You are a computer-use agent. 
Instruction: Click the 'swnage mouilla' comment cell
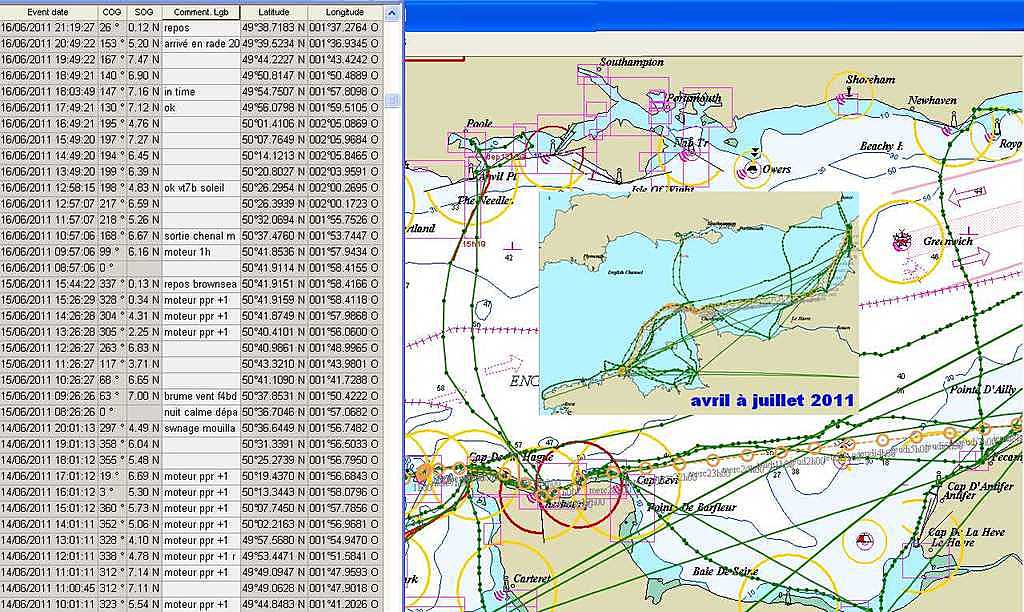pos(200,428)
